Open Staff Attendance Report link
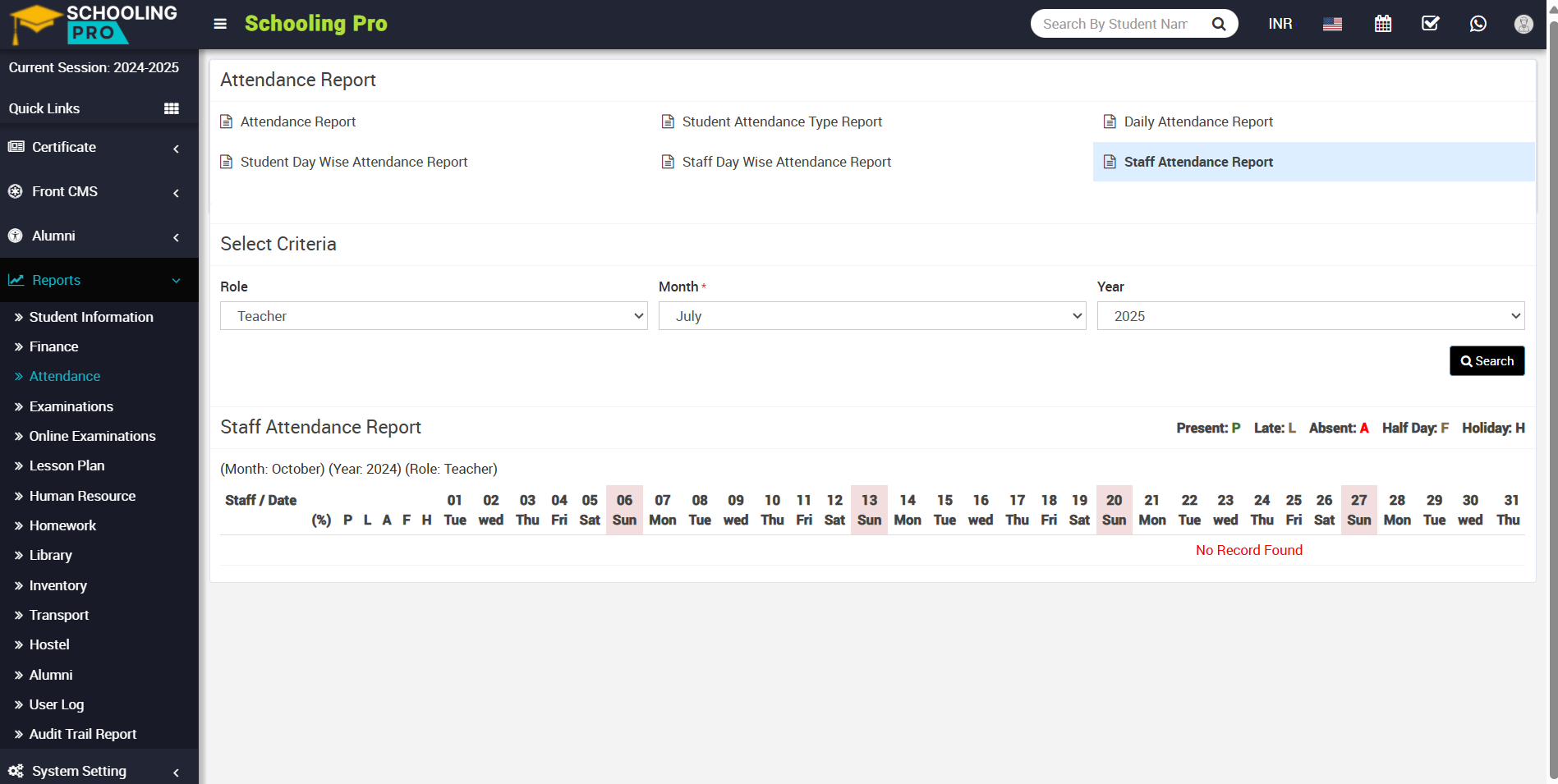 point(1198,162)
